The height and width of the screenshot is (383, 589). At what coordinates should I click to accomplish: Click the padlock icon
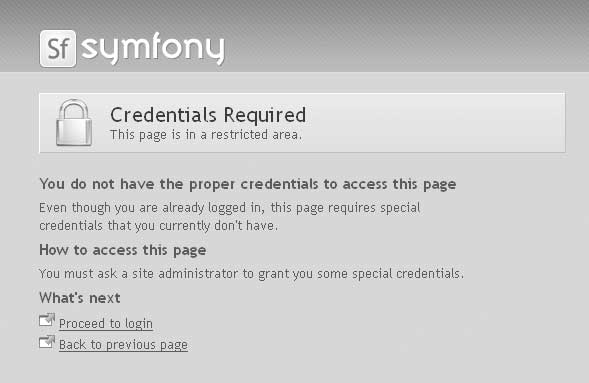click(x=74, y=122)
